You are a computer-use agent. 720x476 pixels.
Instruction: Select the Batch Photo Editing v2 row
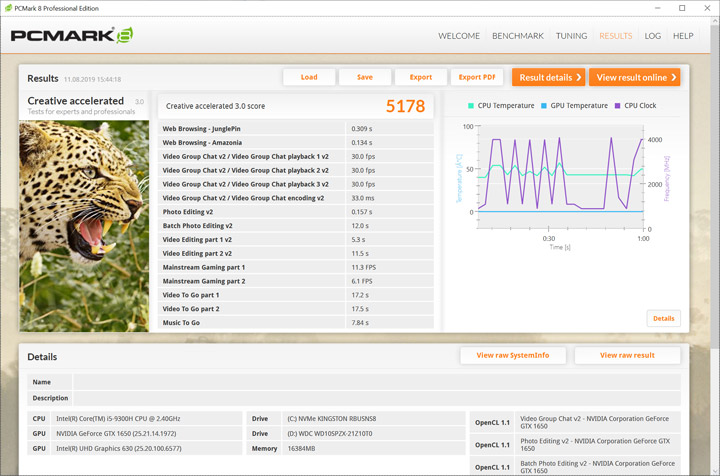296,226
